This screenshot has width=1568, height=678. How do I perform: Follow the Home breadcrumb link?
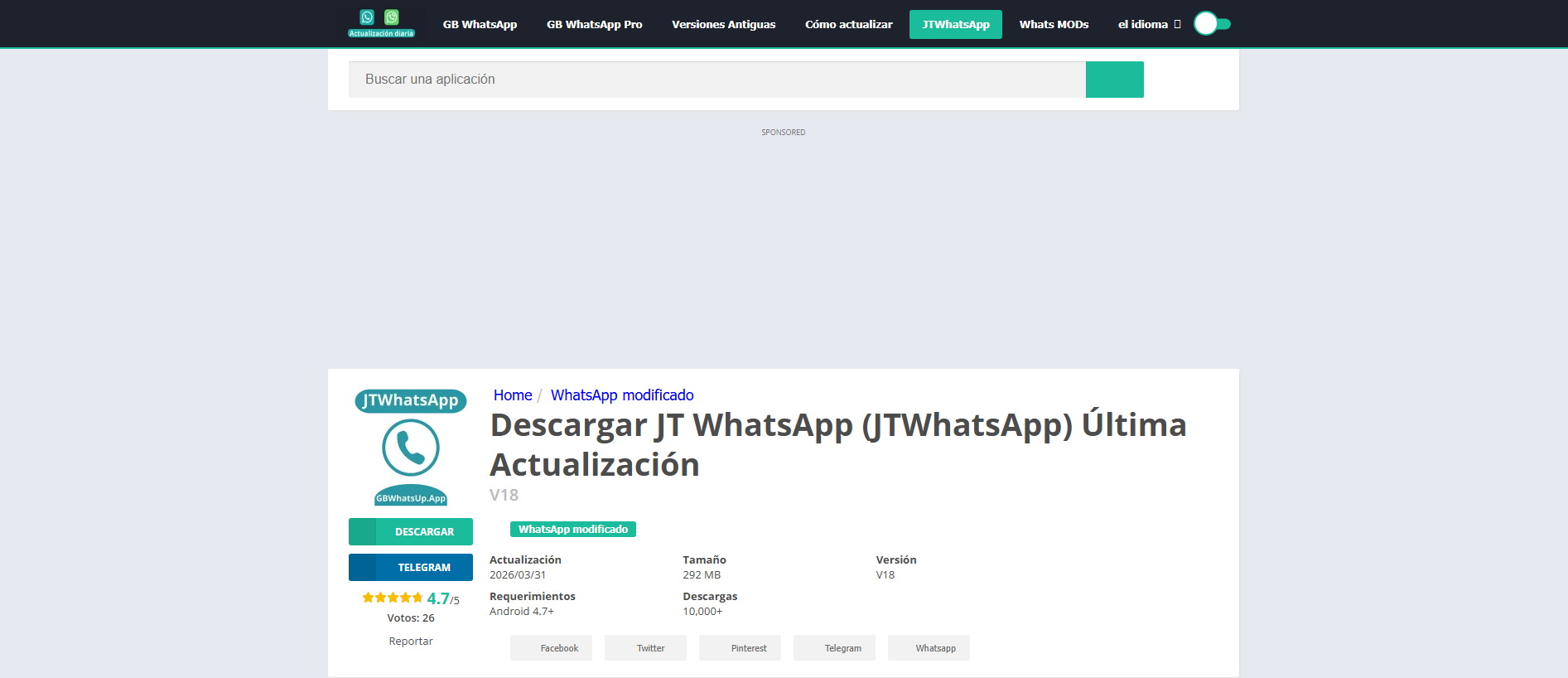pos(513,395)
